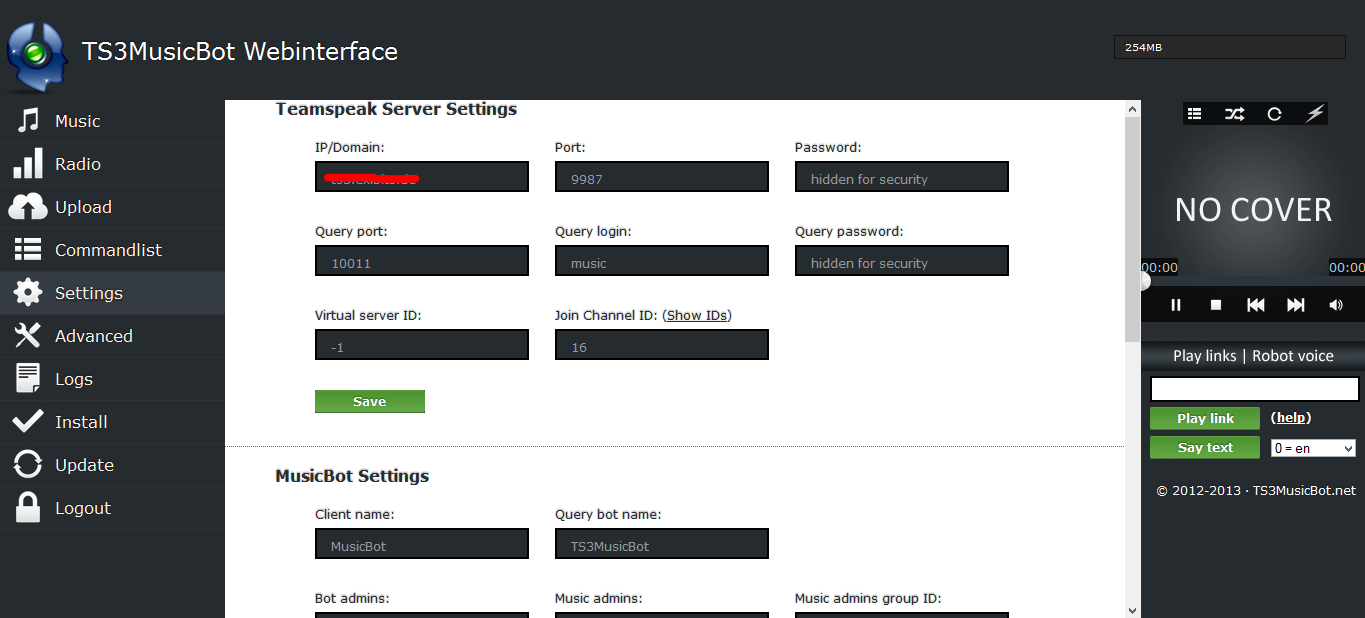Click the Query port field showing 10011
Image resolution: width=1365 pixels, height=618 pixels.
[x=422, y=260]
